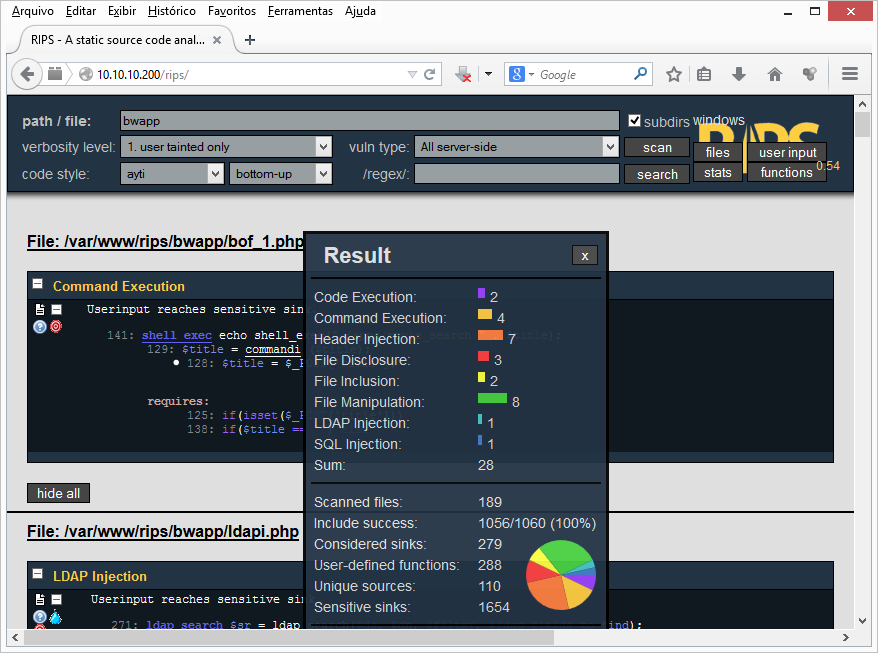Screen dimensions: 878x653
Task: Open the bof_1.php file heading link
Action: [x=165, y=241]
